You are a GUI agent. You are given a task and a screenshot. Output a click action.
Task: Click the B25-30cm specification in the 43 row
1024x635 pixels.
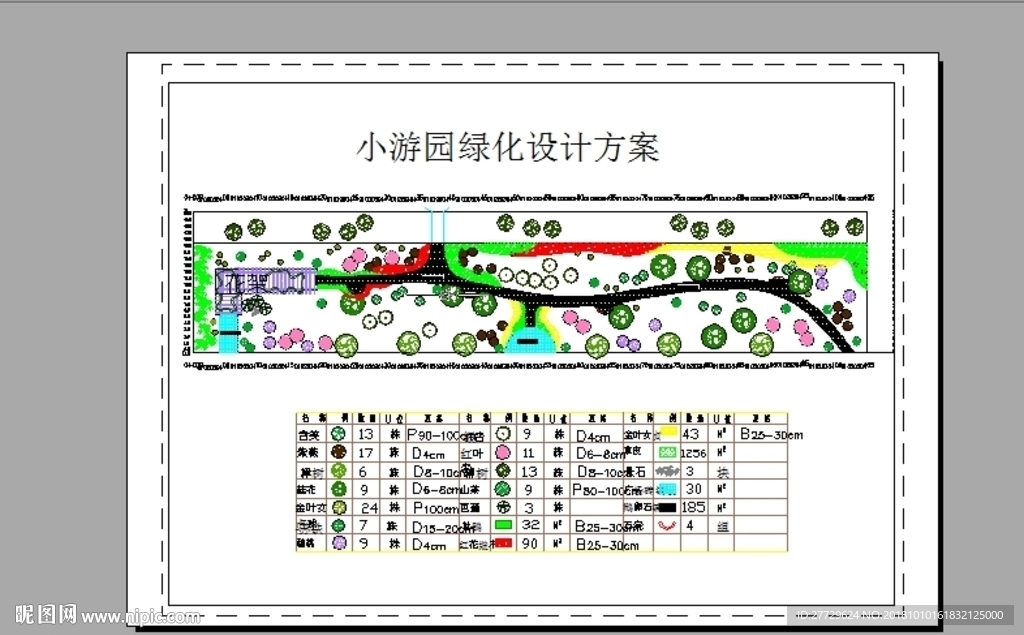(x=771, y=434)
